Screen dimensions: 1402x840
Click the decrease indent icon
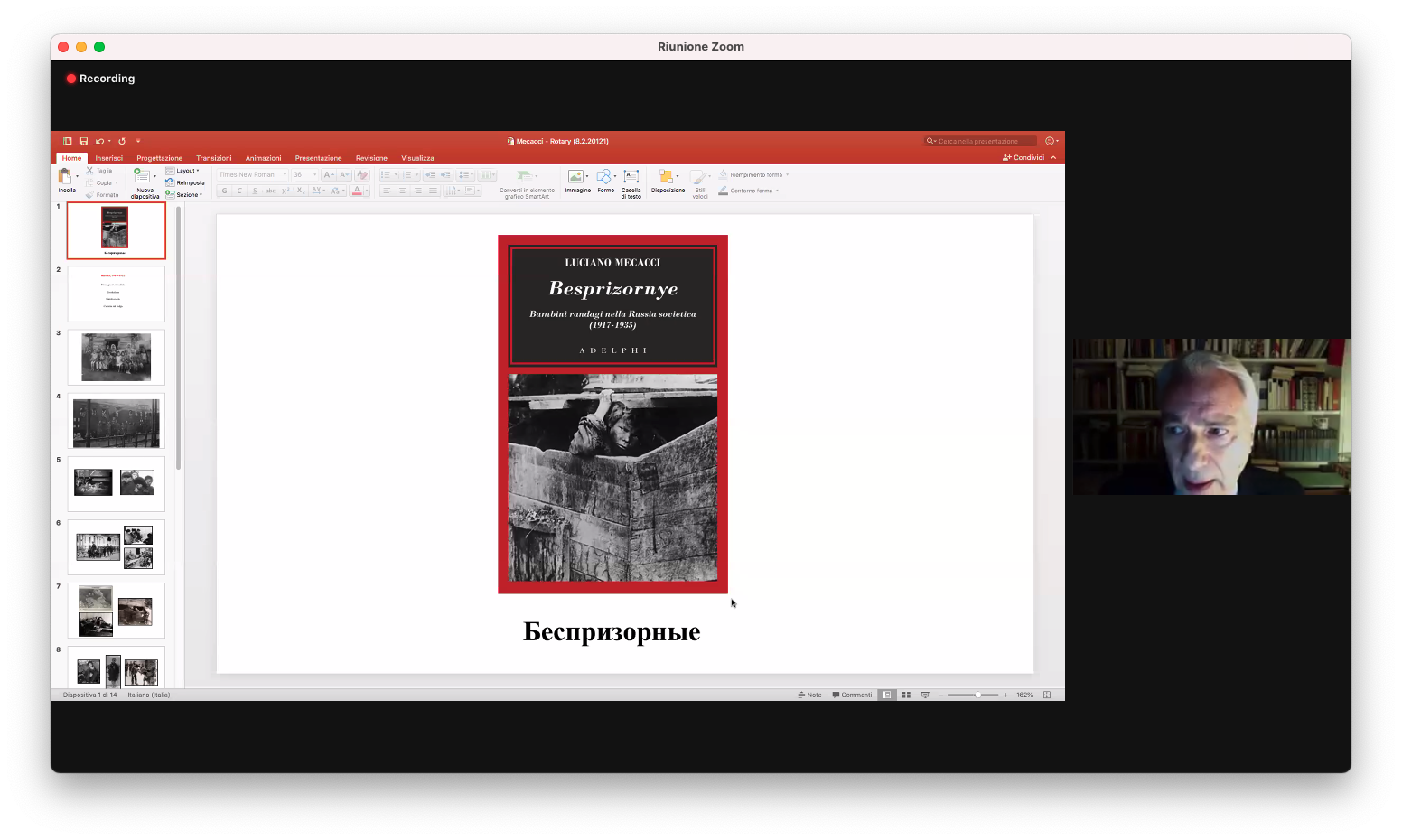click(x=430, y=174)
